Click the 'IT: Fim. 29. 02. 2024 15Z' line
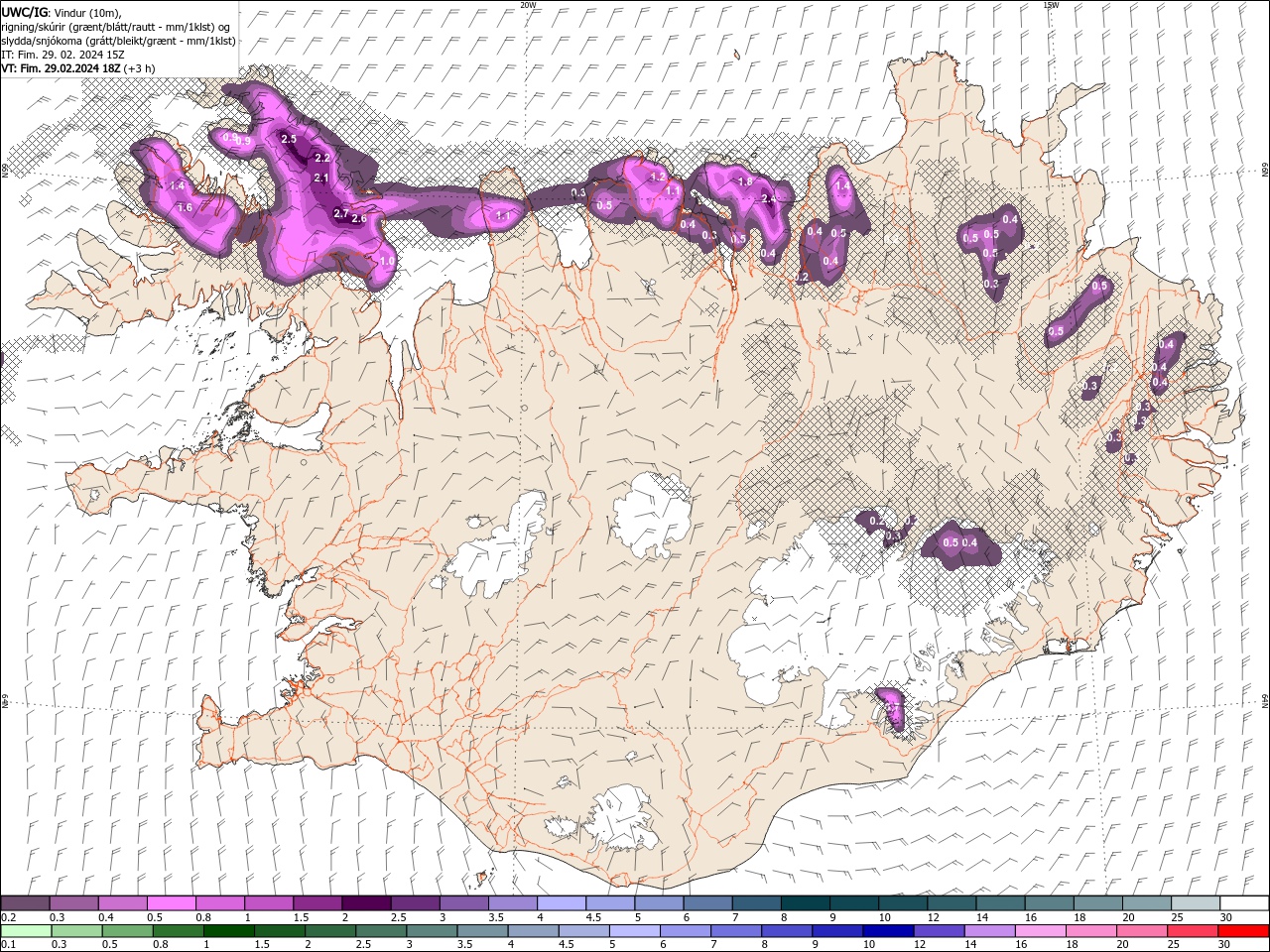The image size is (1270, 952). tap(63, 55)
